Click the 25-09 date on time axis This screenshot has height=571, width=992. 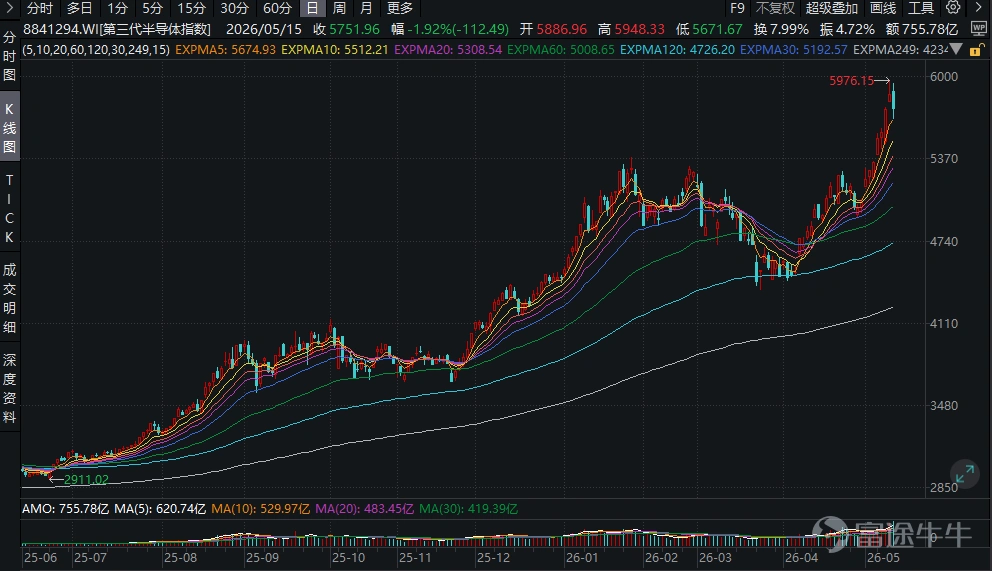(262, 558)
